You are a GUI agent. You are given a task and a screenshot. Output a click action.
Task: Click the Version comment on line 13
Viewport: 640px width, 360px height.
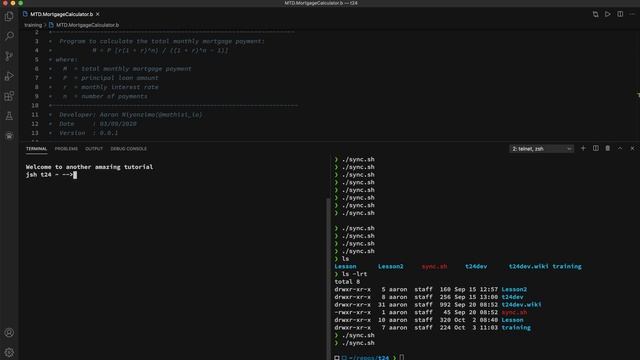(x=89, y=133)
